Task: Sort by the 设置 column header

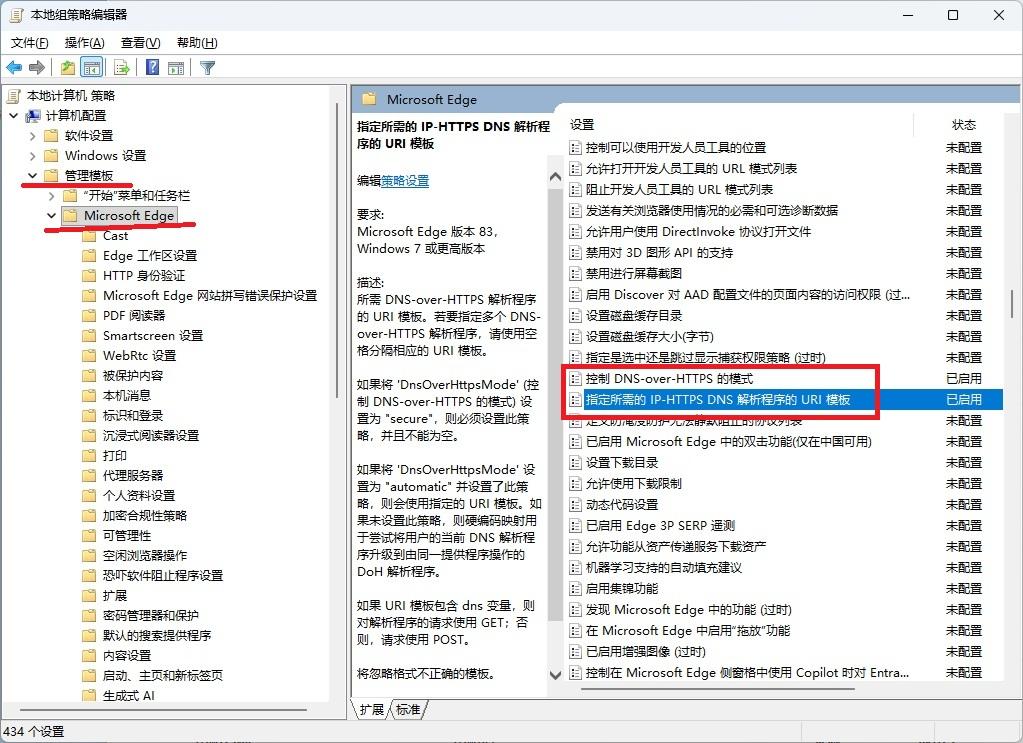Action: [582, 125]
